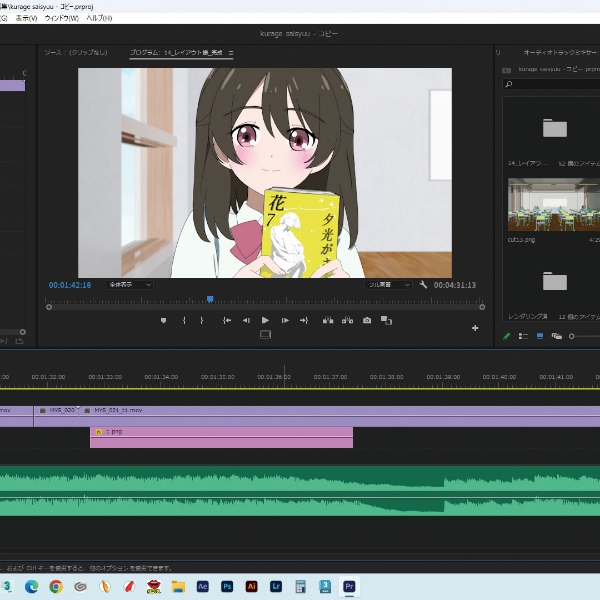This screenshot has width=600, height=600.
Task: Open the Program panel tab menu icon
Action: pyautogui.click(x=231, y=52)
